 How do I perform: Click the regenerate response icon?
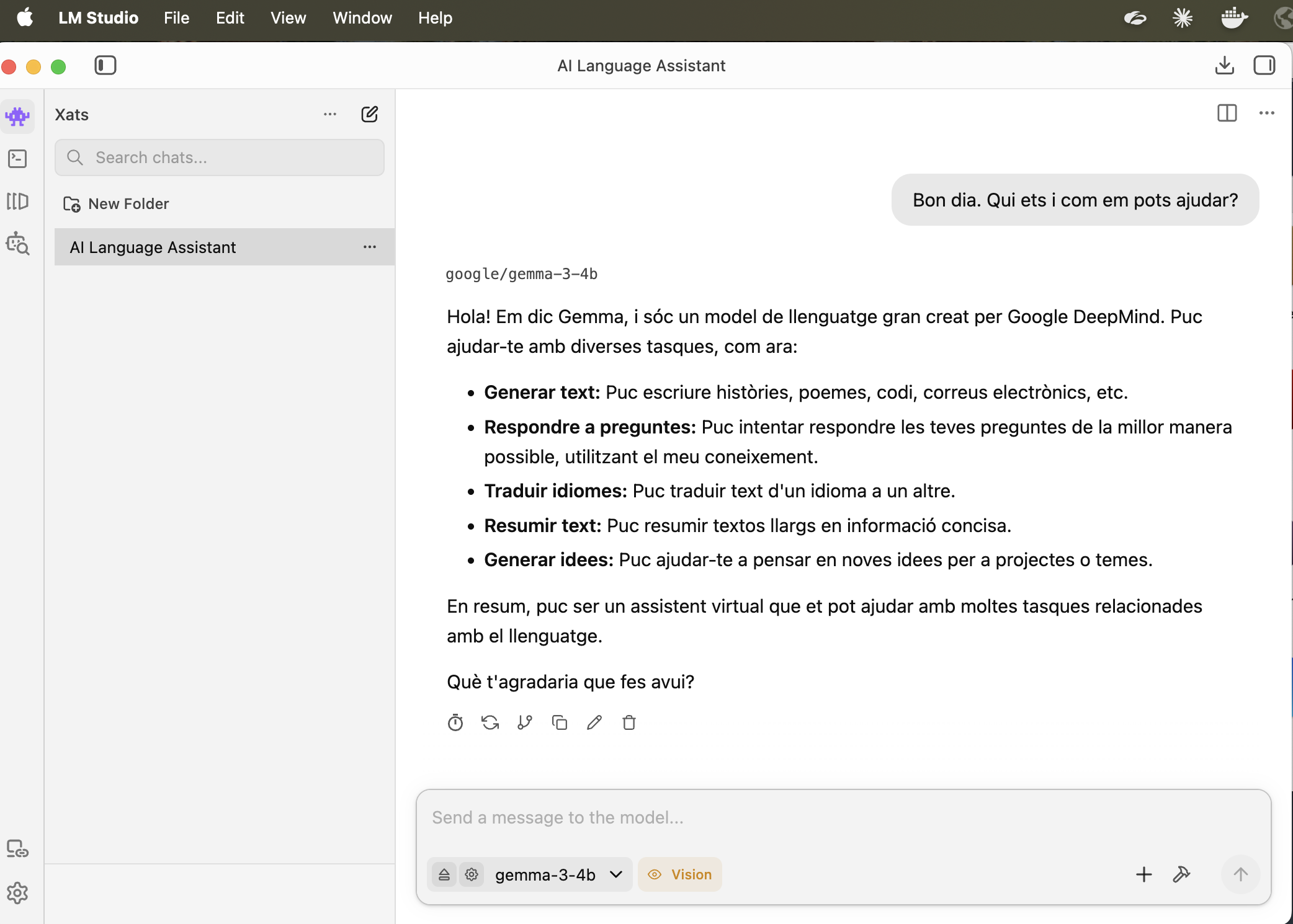tap(490, 722)
